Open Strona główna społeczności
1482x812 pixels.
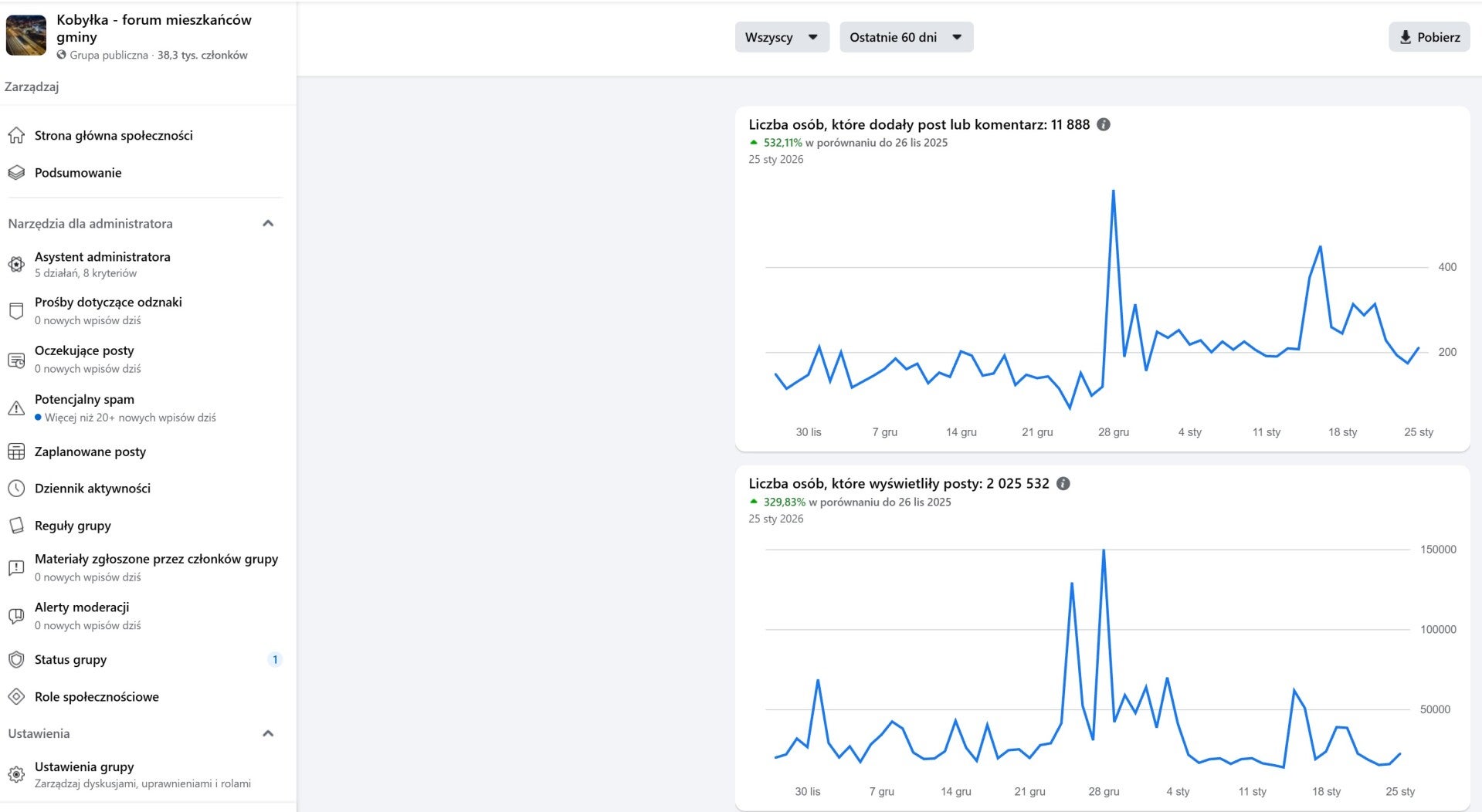coord(114,136)
